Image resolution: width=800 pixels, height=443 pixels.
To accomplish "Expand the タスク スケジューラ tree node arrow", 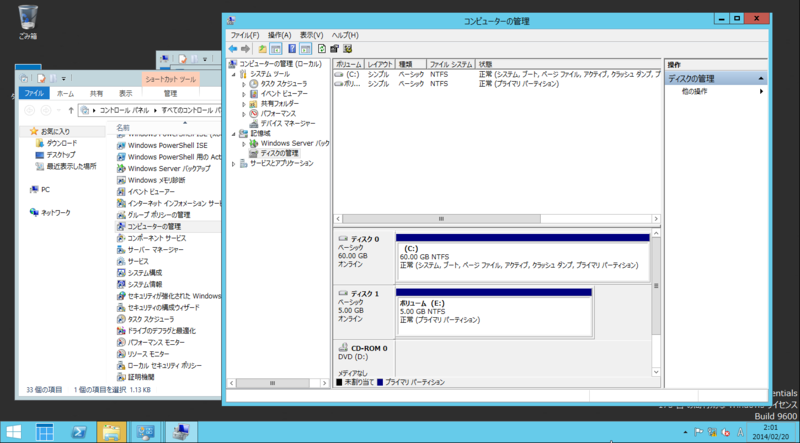I will (244, 84).
